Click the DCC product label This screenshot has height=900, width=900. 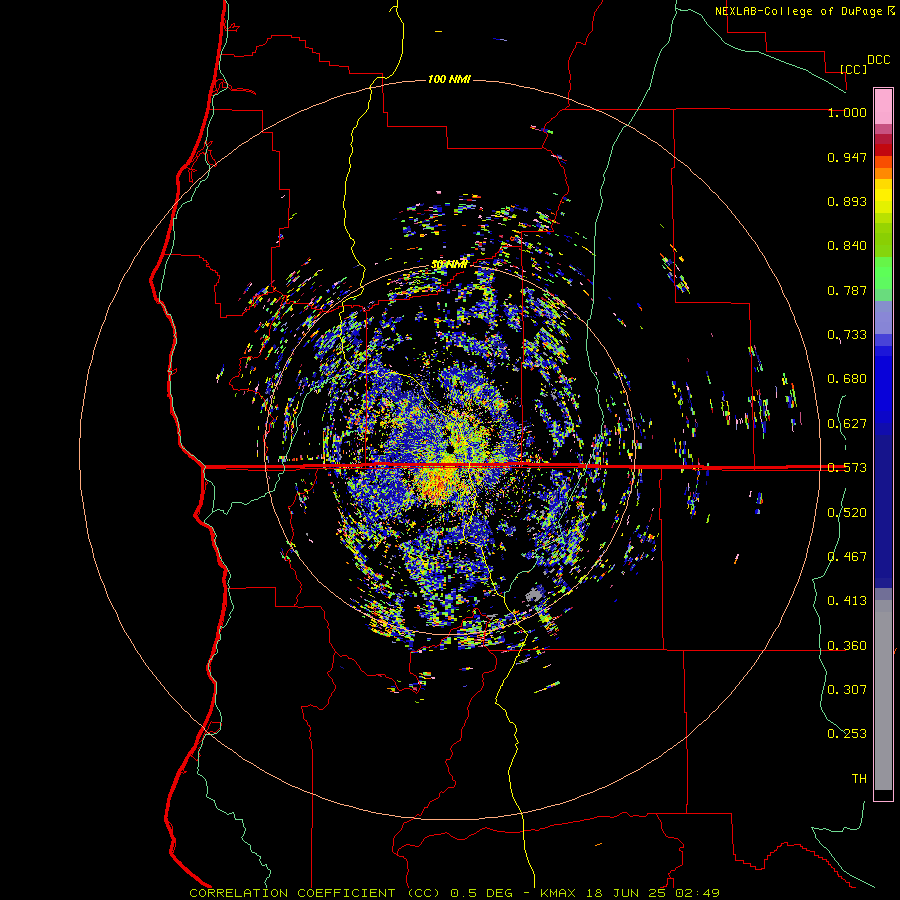878,60
